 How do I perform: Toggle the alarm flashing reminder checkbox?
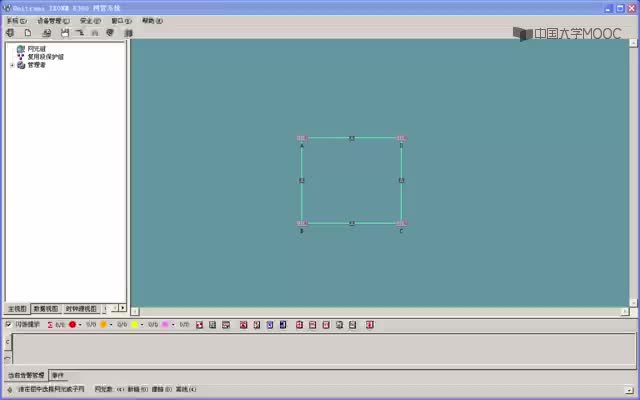(x=8, y=324)
